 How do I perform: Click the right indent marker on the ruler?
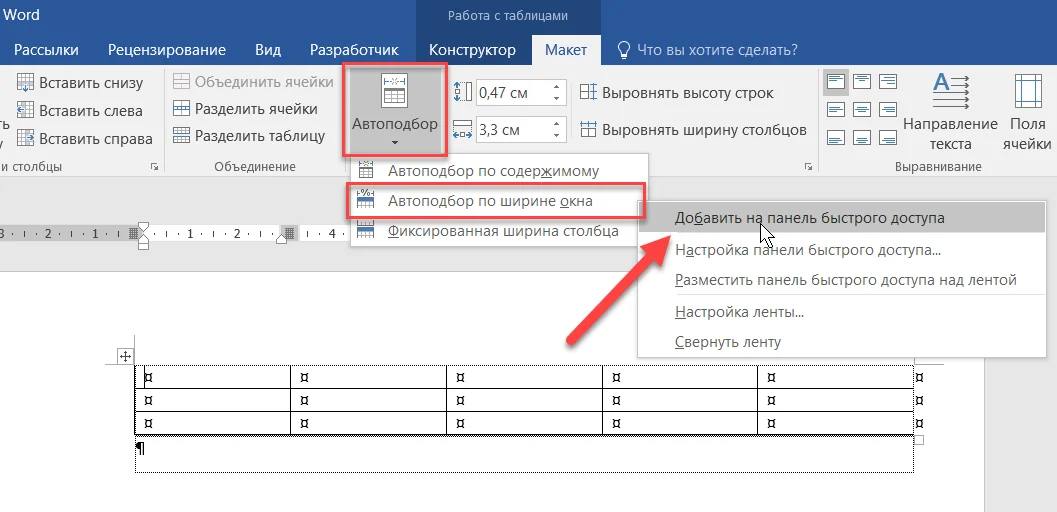(282, 238)
